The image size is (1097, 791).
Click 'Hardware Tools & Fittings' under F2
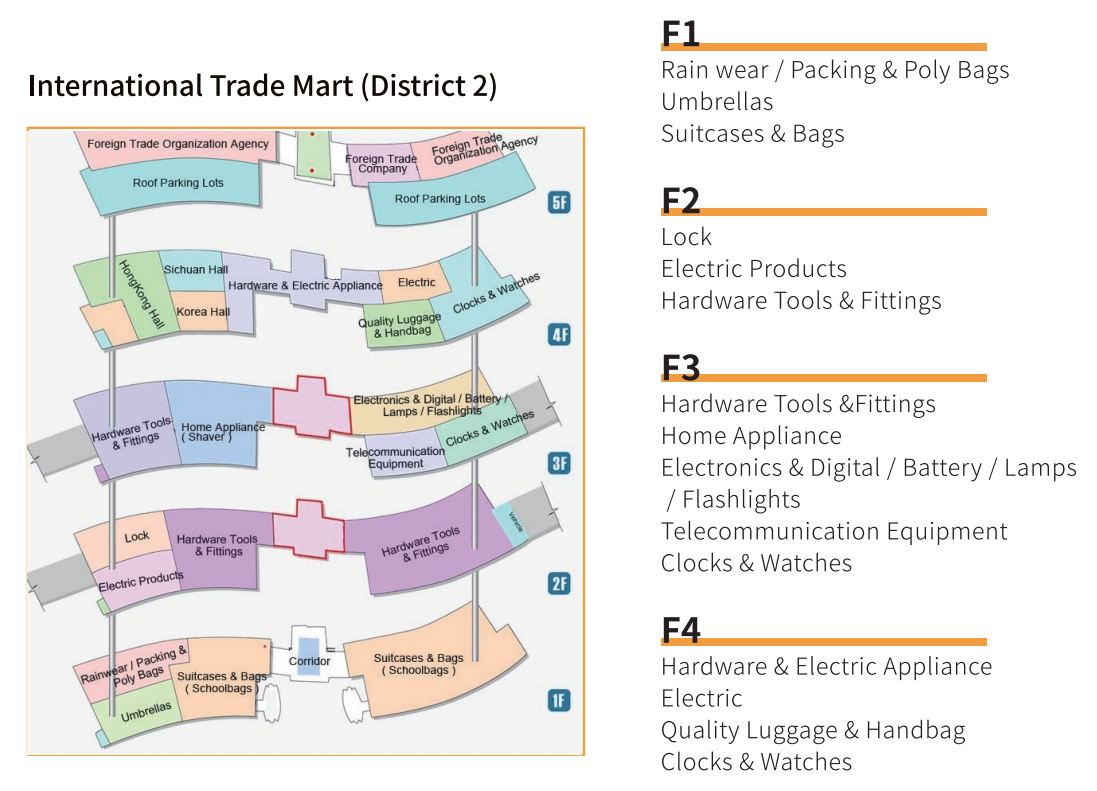pos(801,301)
